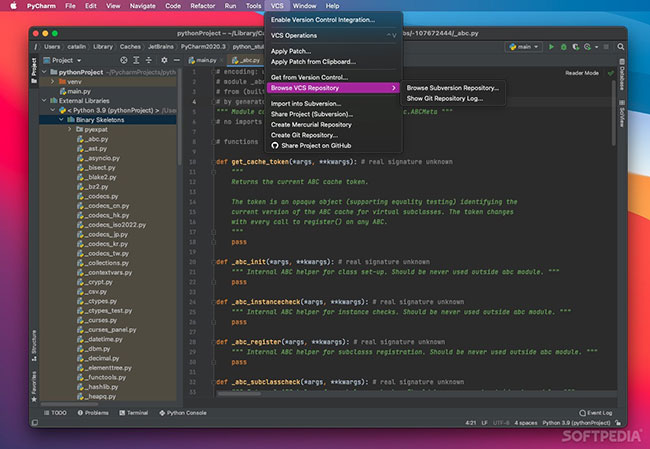The width and height of the screenshot is (650, 449).
Task: Click the 4 spaces indent setting
Action: tap(526, 423)
